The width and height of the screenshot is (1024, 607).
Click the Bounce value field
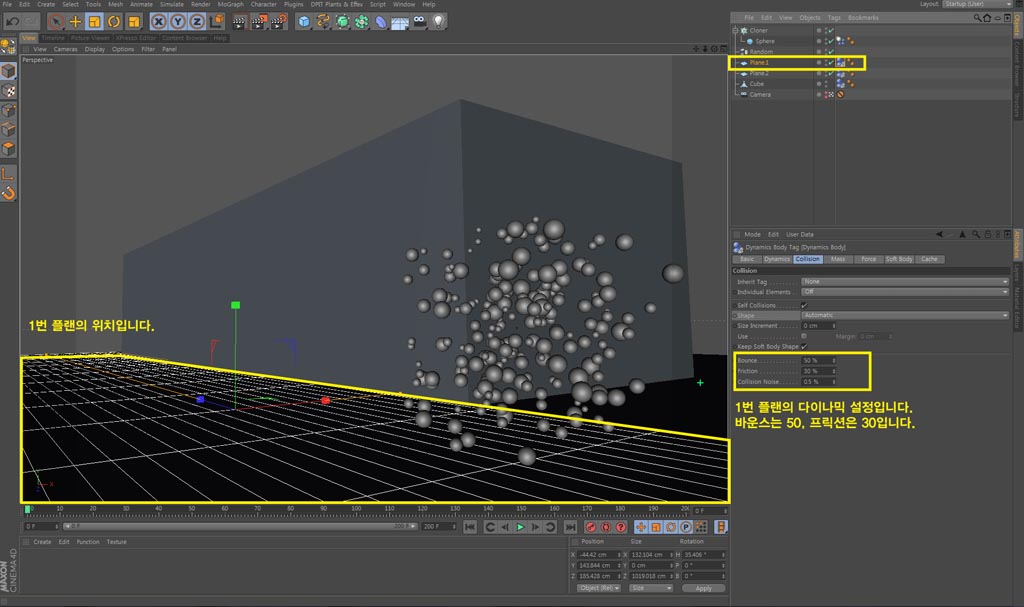coord(815,360)
